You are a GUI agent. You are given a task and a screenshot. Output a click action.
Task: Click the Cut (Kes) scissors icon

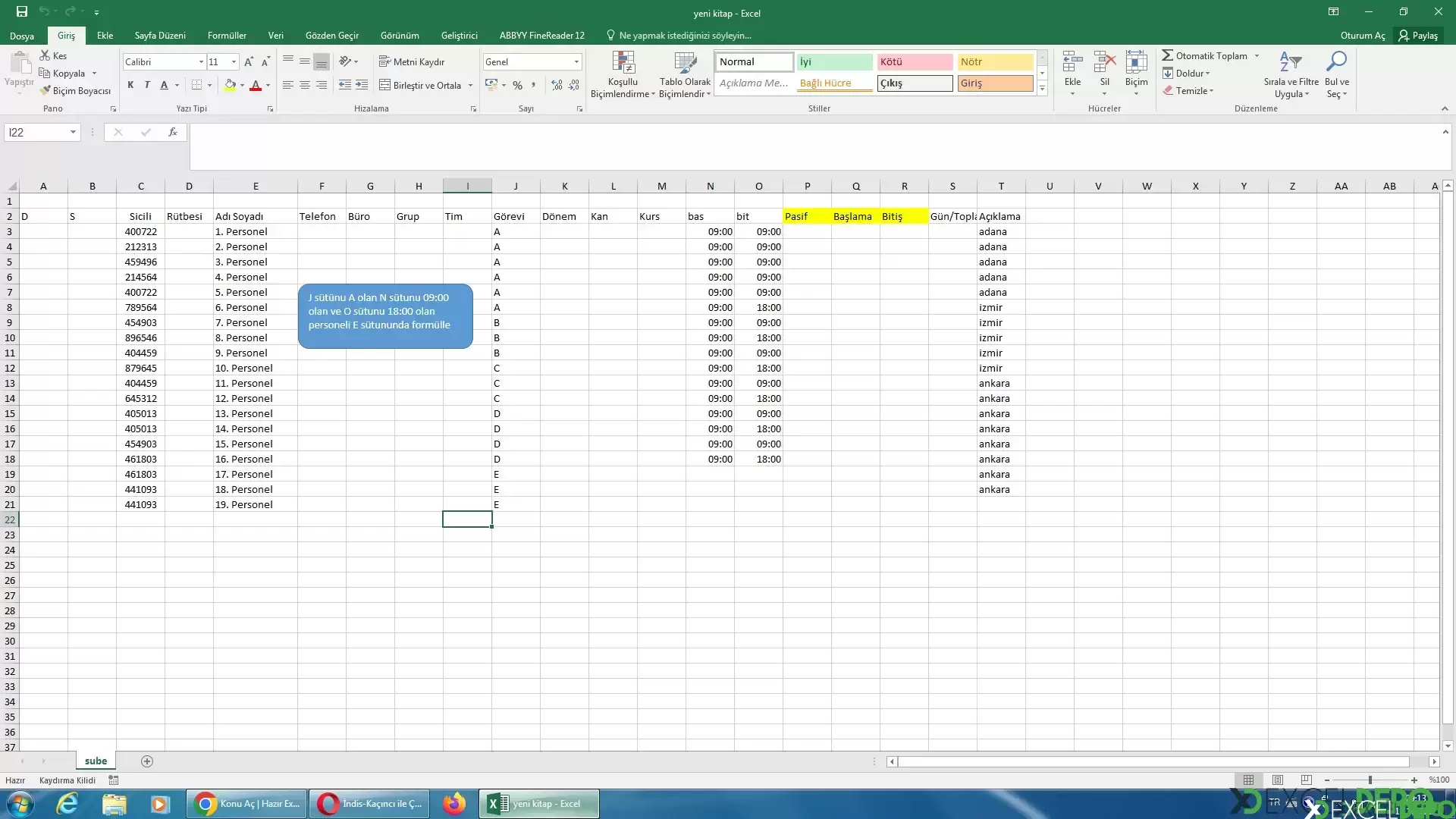[x=45, y=55]
